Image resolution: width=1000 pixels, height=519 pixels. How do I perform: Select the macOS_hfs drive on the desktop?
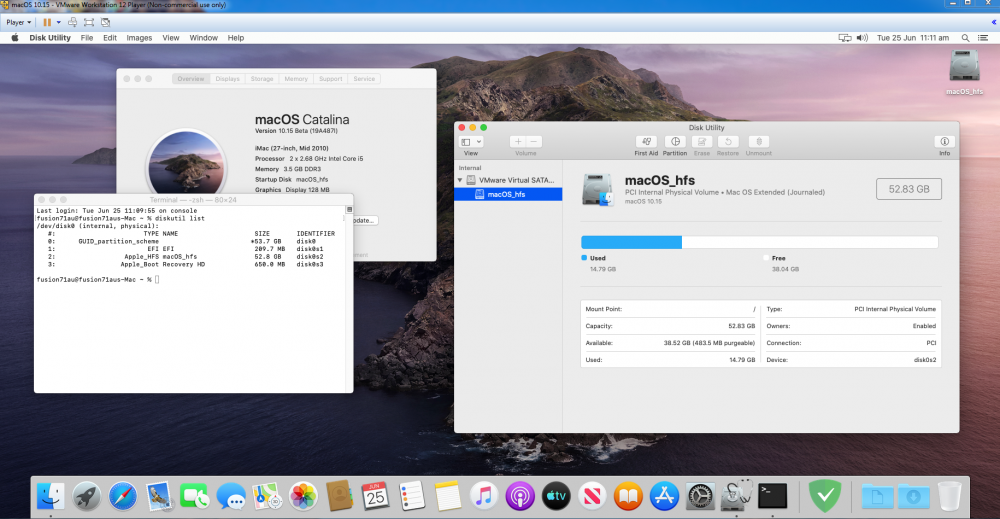(964, 71)
